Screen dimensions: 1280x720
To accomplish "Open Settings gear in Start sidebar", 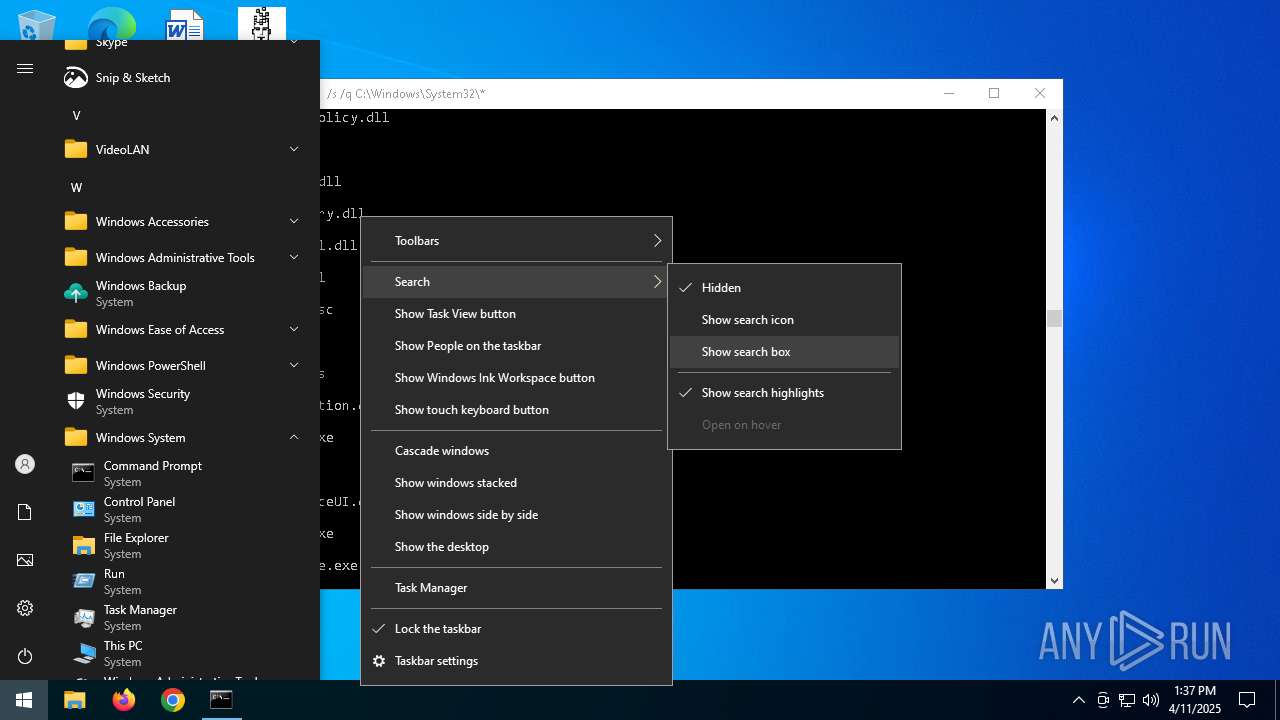I will click(25, 608).
